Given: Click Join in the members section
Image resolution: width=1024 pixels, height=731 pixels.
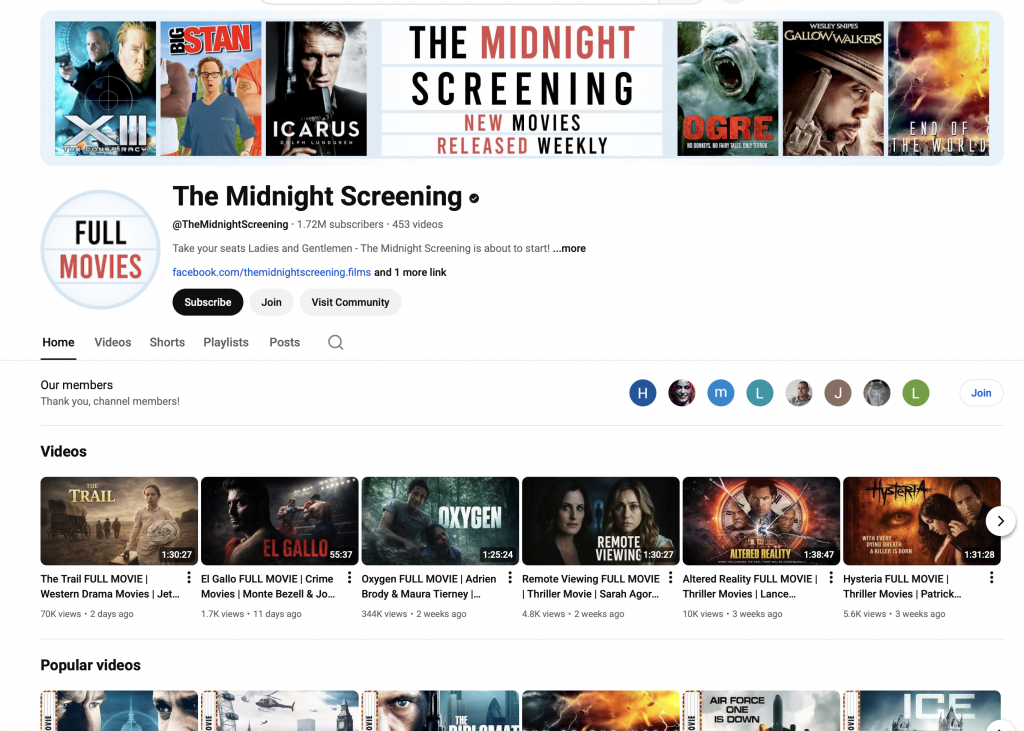Looking at the screenshot, I should tap(981, 393).
